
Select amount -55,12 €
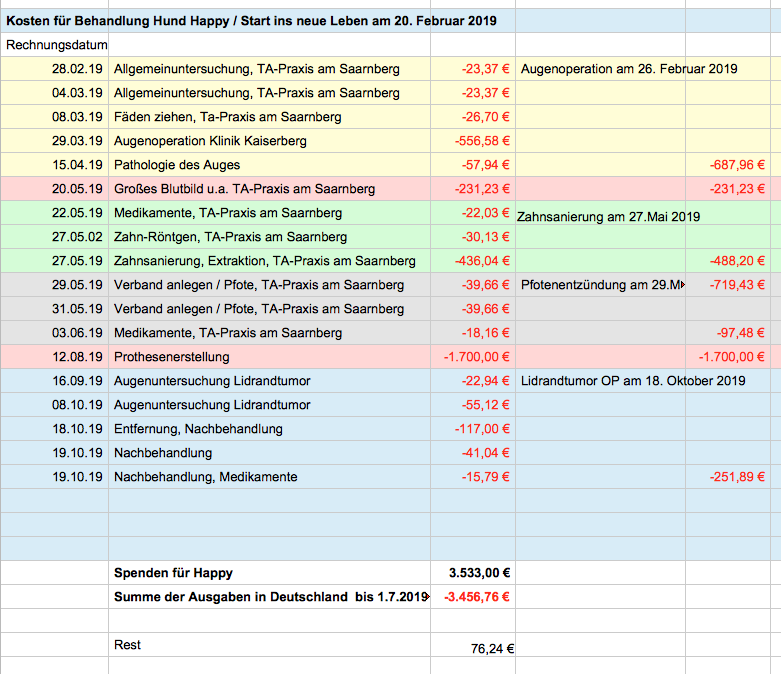tap(473, 404)
